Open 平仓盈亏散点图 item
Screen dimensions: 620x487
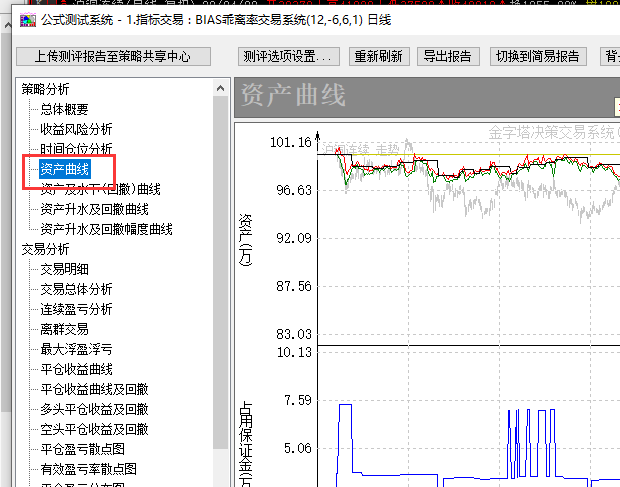point(83,449)
